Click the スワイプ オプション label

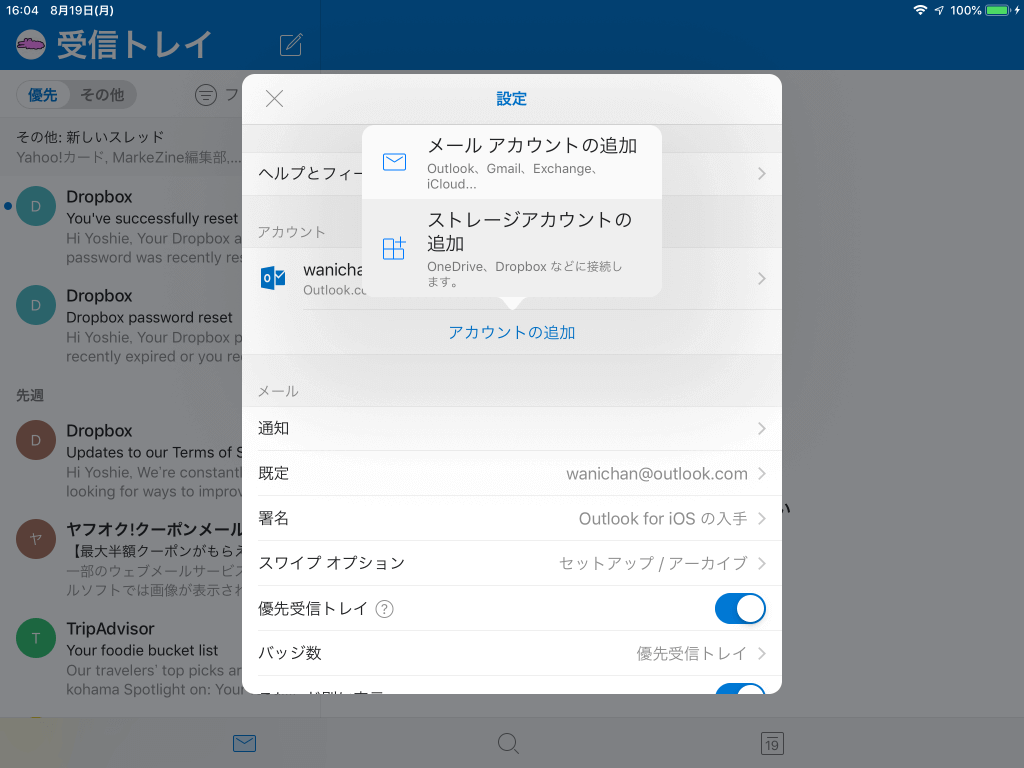pyautogui.click(x=332, y=563)
